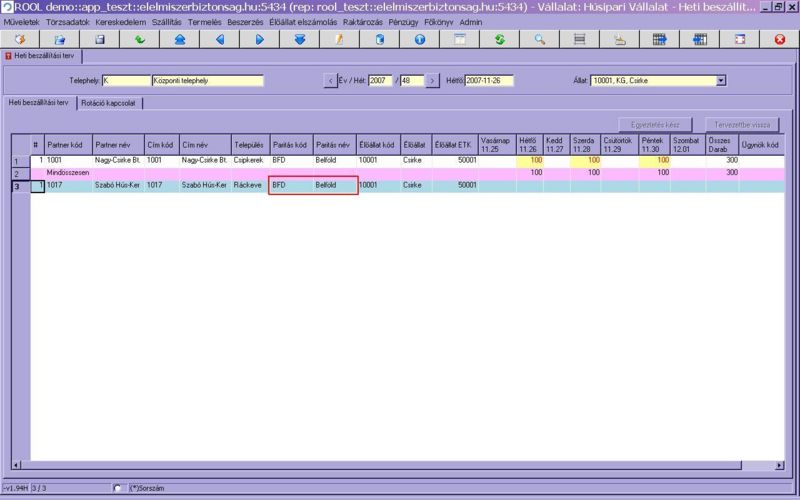Click the blue right arrow next record icon

(x=260, y=40)
